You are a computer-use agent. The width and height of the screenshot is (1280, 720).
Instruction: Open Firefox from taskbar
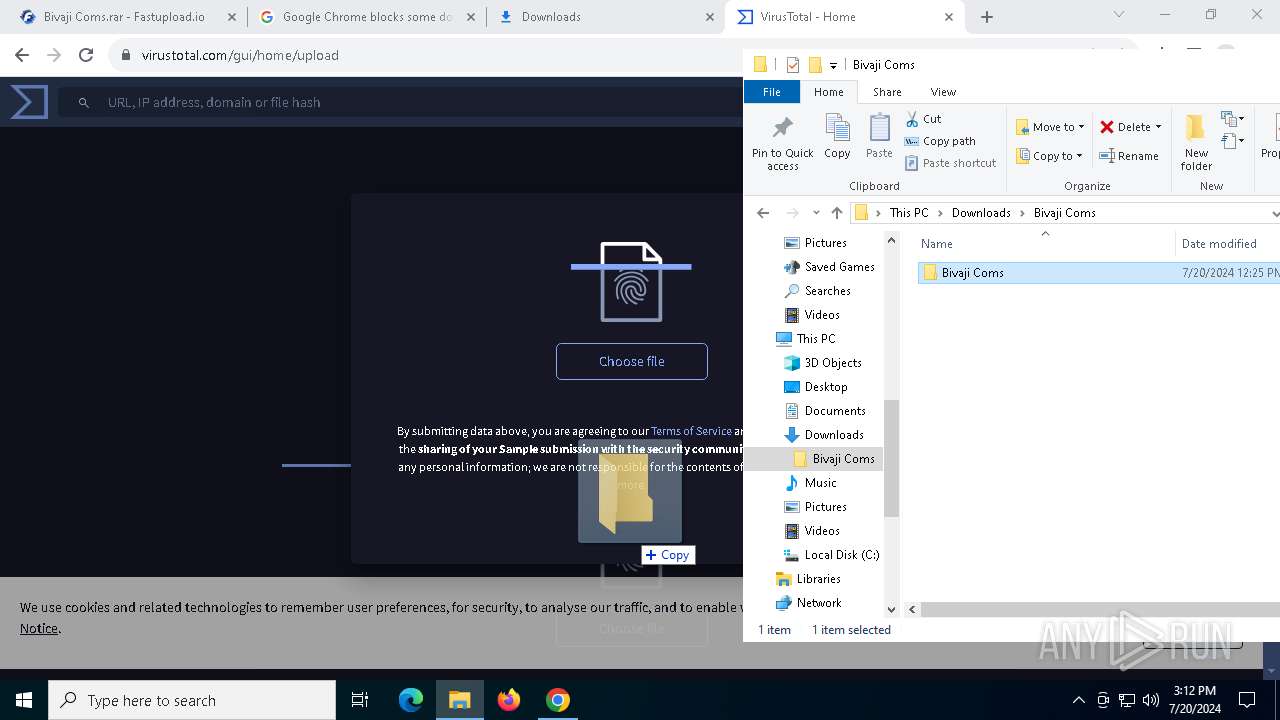[509, 700]
